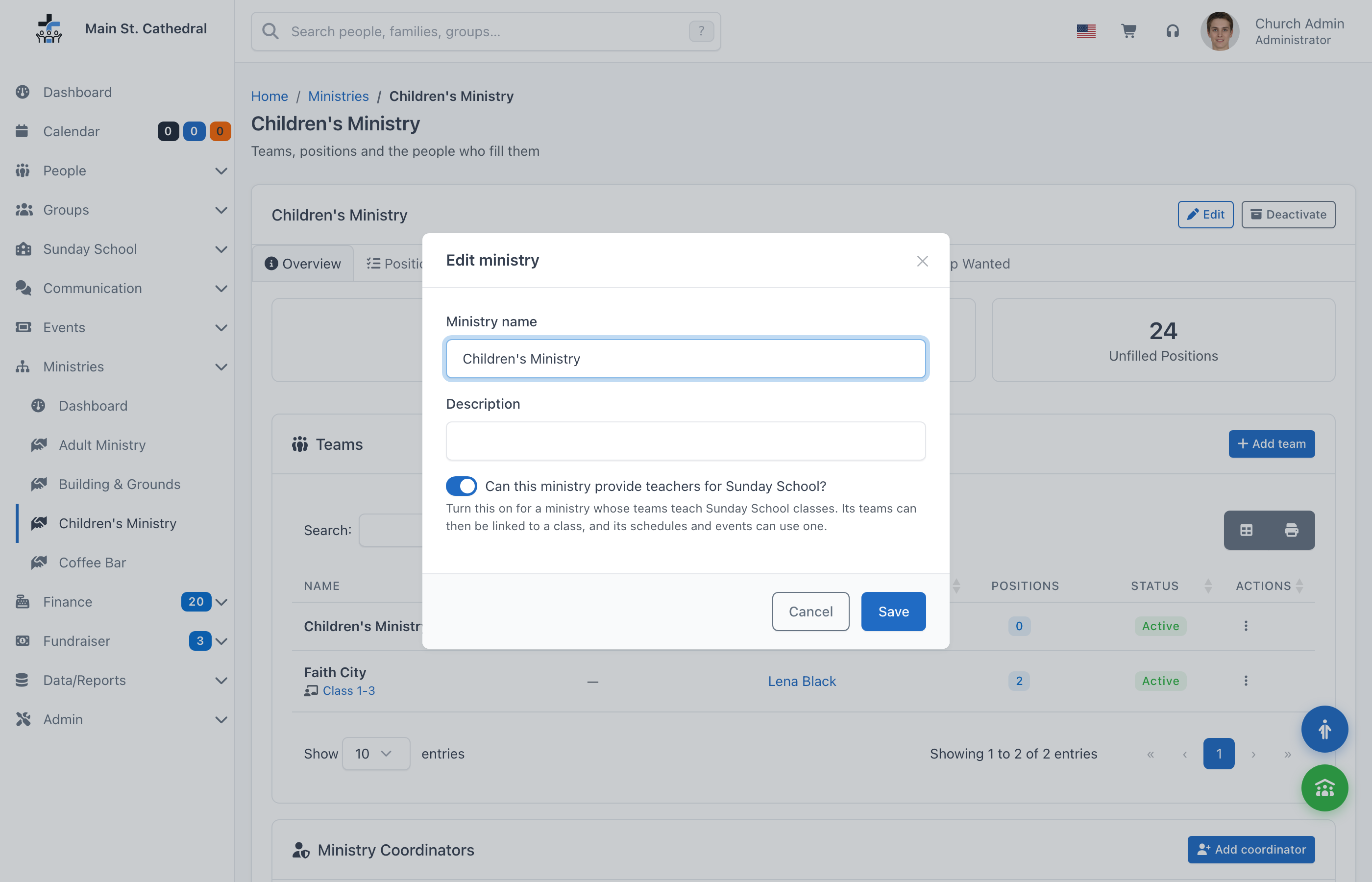The width and height of the screenshot is (1372, 882).
Task: Open the Church Admin profile avatar
Action: click(1220, 31)
